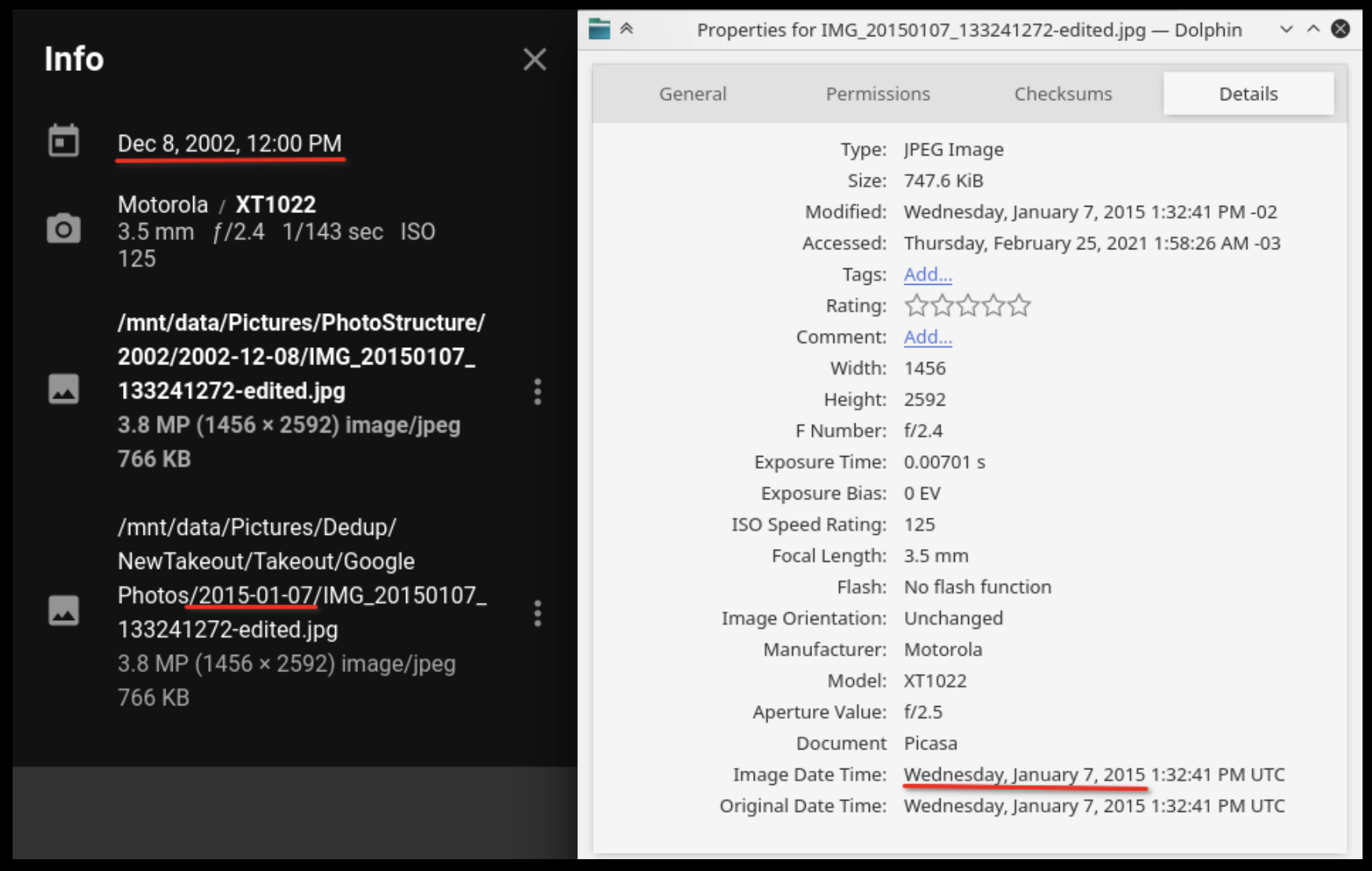Click the date Dec 8, 2002, 12:00 PM
1372x871 pixels.
pyautogui.click(x=229, y=144)
